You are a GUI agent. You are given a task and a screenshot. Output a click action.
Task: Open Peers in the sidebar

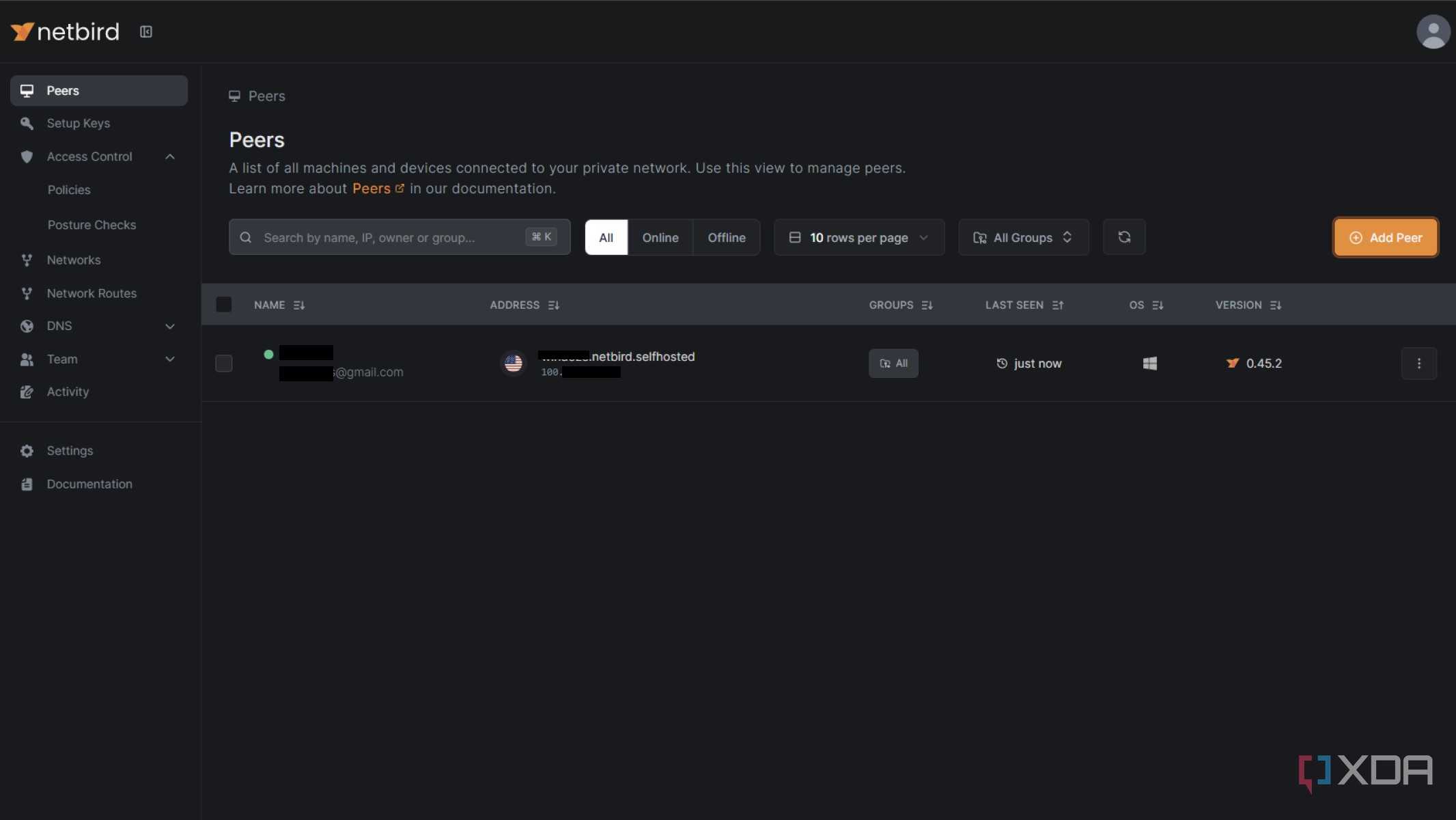[99, 90]
